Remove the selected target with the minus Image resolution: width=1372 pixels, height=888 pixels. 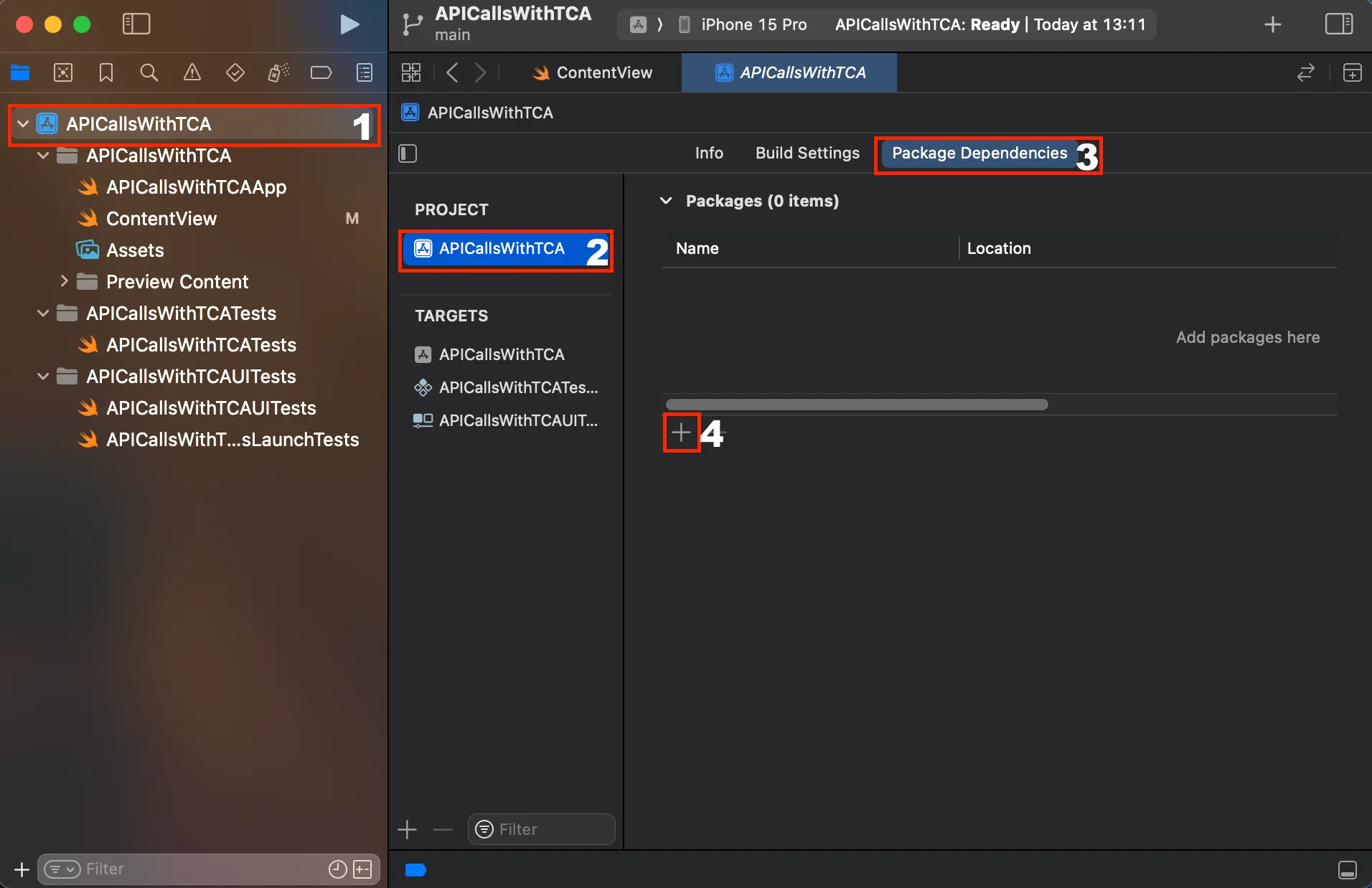click(x=443, y=830)
